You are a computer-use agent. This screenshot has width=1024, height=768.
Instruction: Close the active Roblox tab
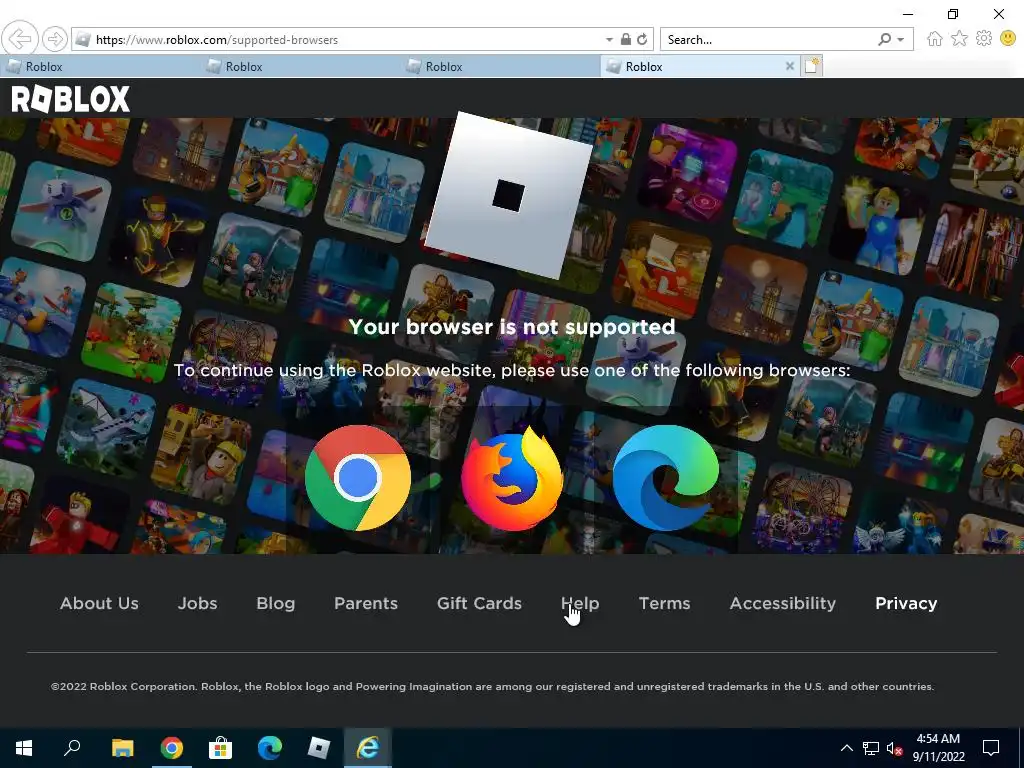(x=790, y=66)
